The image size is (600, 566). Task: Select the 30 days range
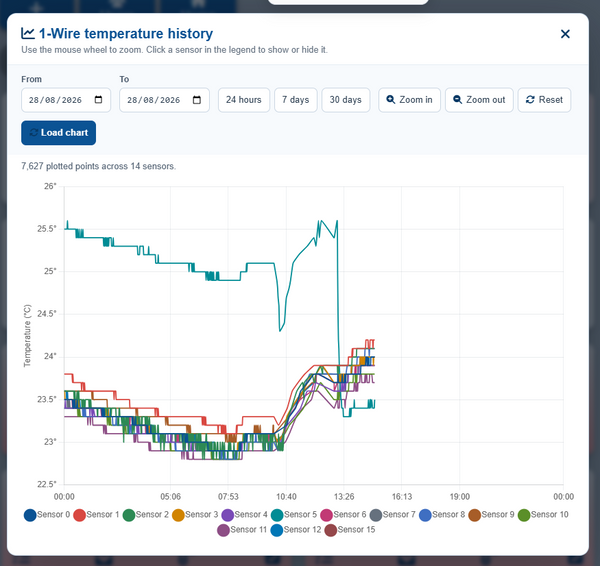point(346,100)
